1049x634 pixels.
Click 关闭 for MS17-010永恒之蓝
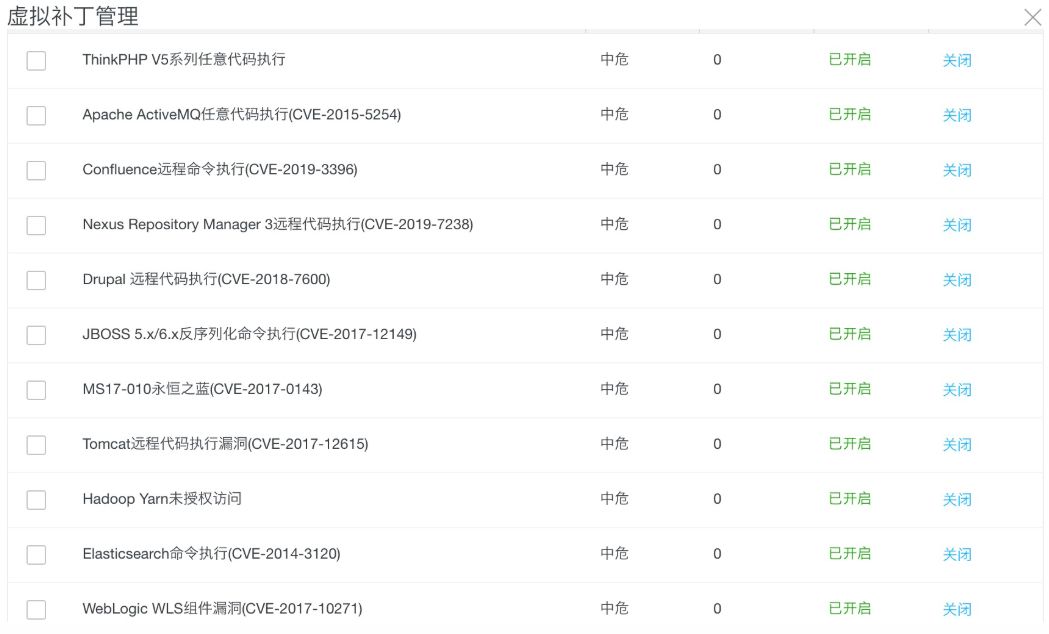pyautogui.click(x=957, y=389)
